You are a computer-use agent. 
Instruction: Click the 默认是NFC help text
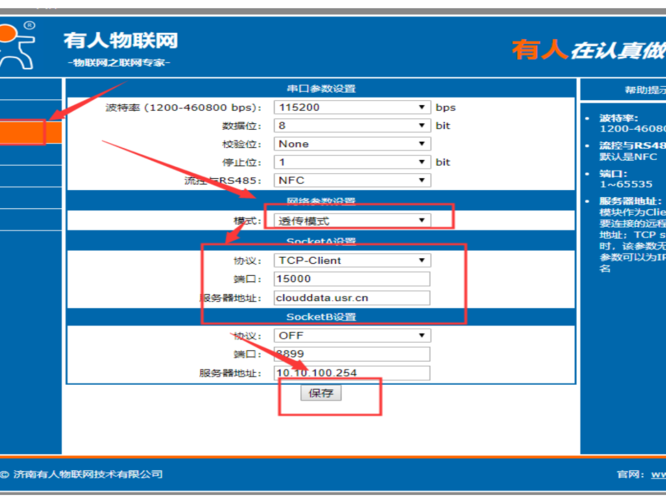coord(628,157)
